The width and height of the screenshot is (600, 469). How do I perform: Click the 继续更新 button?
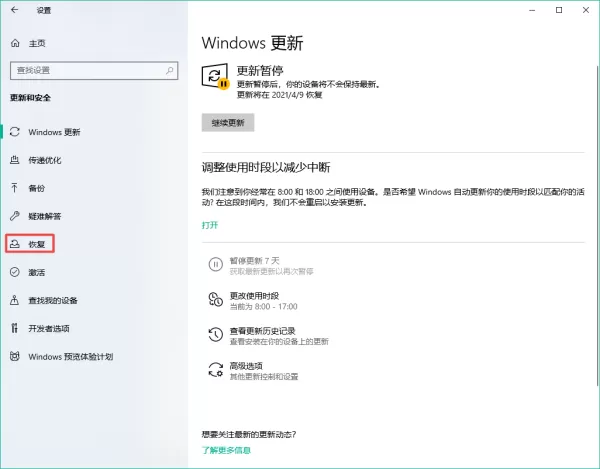[x=228, y=122]
